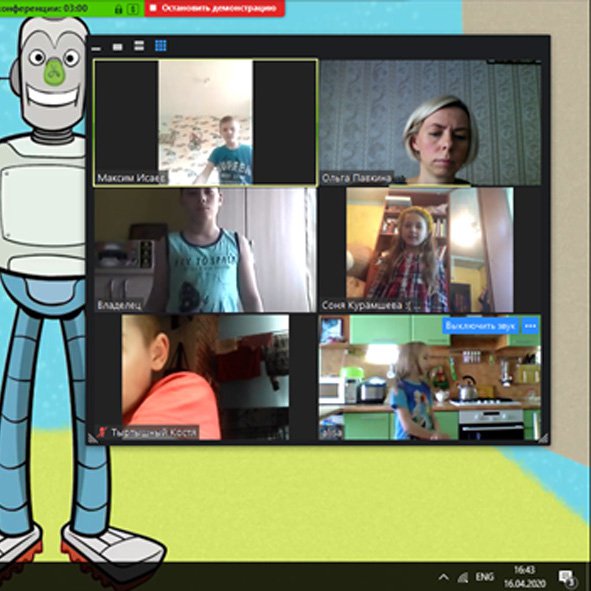Select Максим Исаев video tile
591x591 pixels.
[205, 122]
